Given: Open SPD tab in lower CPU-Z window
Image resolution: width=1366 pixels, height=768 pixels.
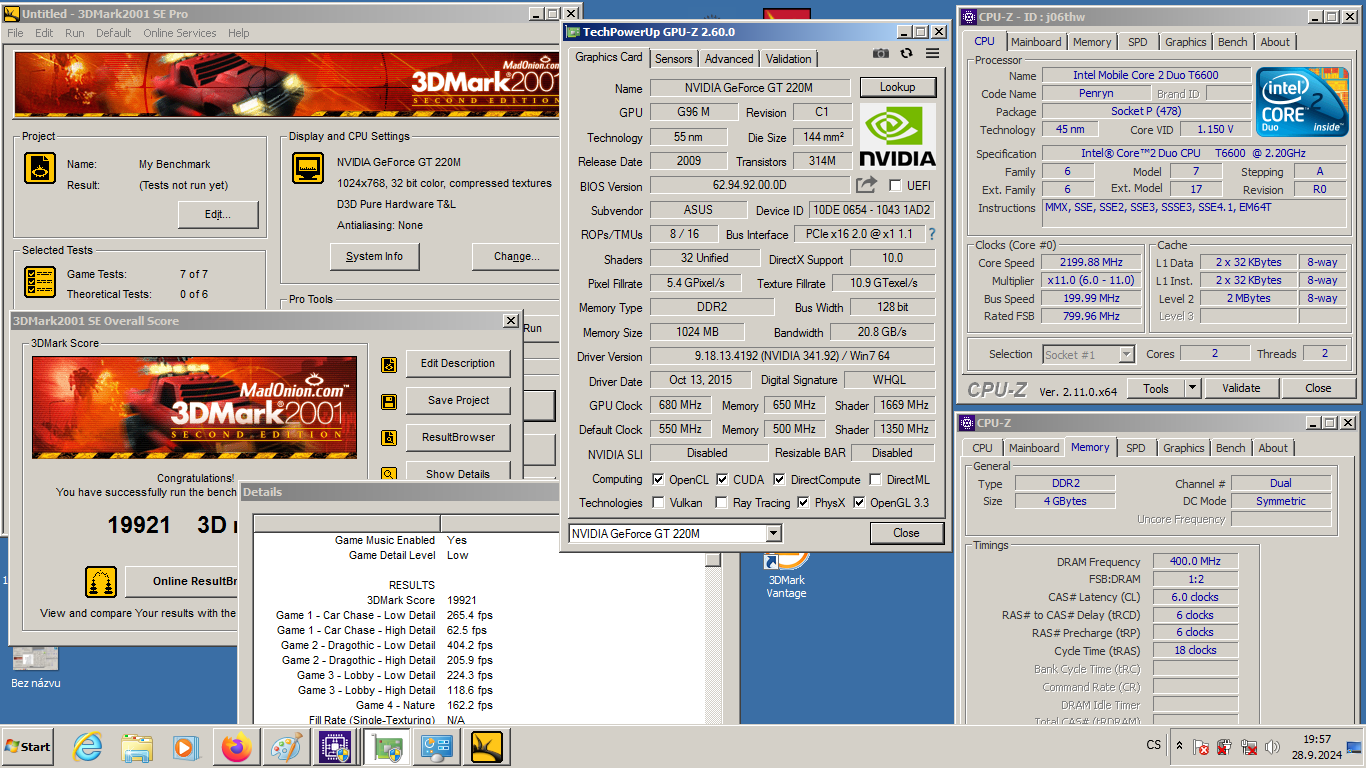Looking at the screenshot, I should coord(1135,448).
